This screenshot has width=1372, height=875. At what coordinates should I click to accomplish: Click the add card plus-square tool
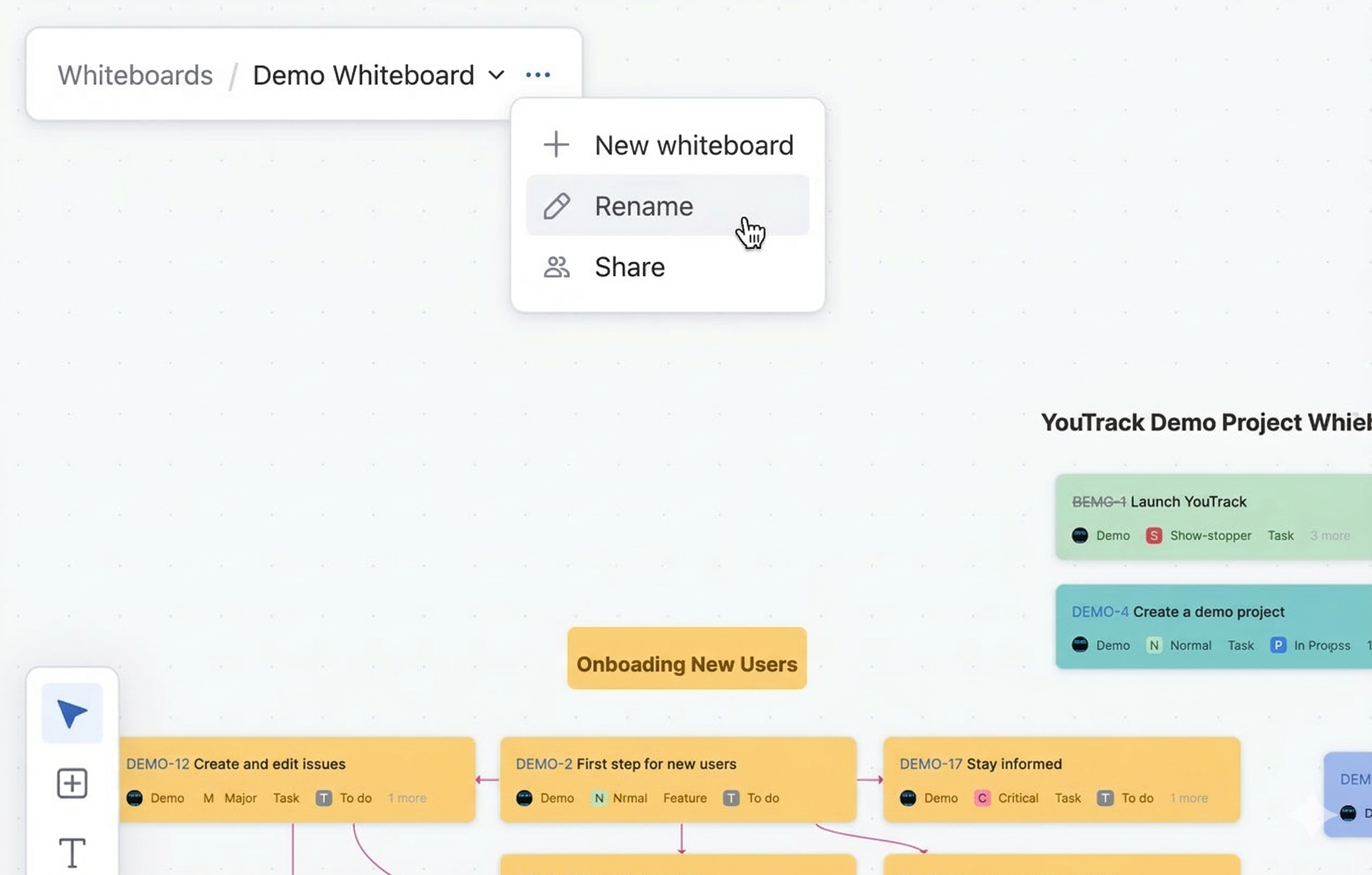[x=72, y=783]
